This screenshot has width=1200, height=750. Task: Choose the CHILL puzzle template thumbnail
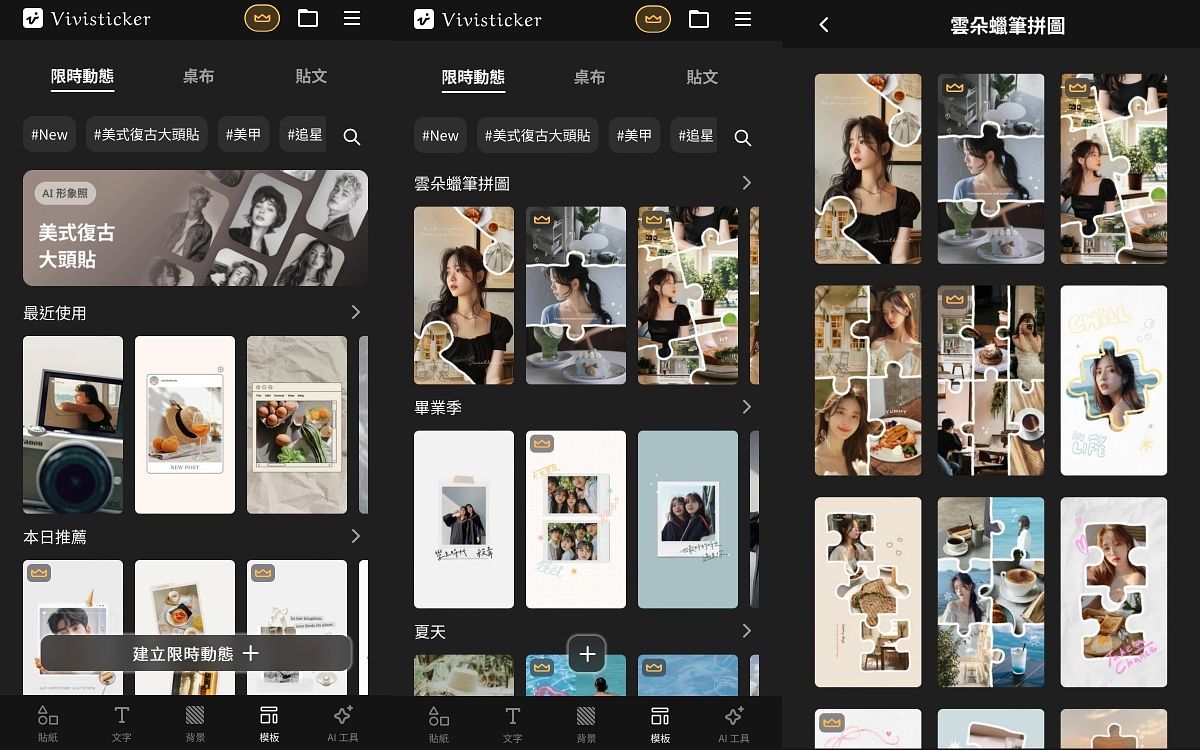click(1113, 380)
